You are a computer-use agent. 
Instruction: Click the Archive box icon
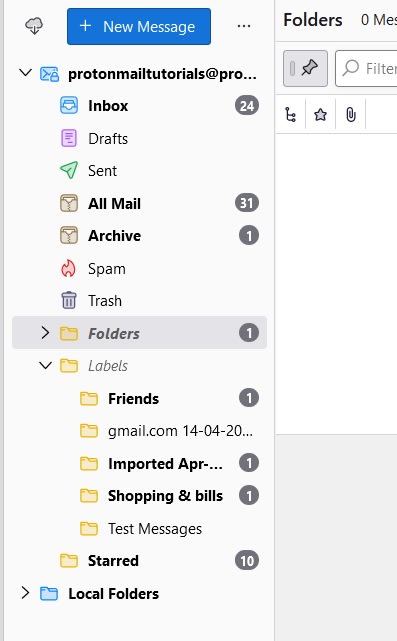point(69,235)
